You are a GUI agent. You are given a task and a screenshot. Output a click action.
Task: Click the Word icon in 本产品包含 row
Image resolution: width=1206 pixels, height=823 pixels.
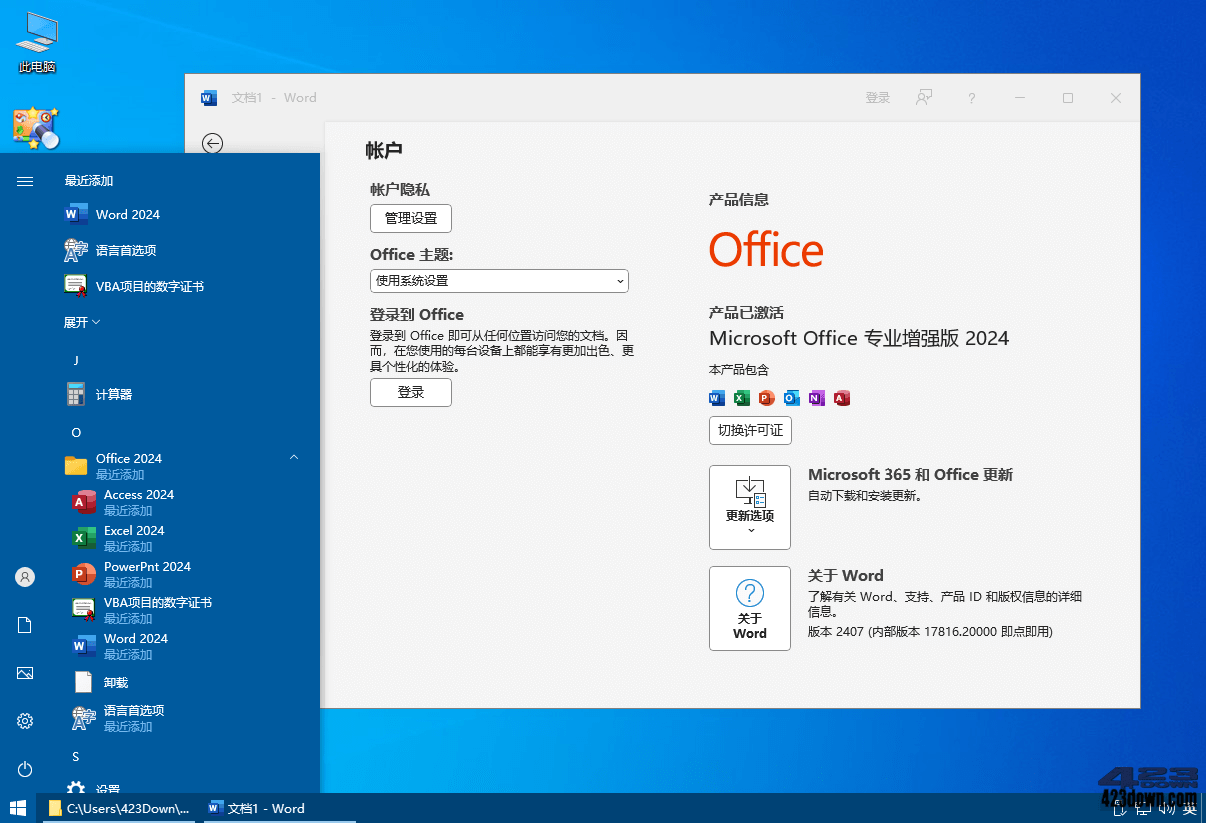716,398
